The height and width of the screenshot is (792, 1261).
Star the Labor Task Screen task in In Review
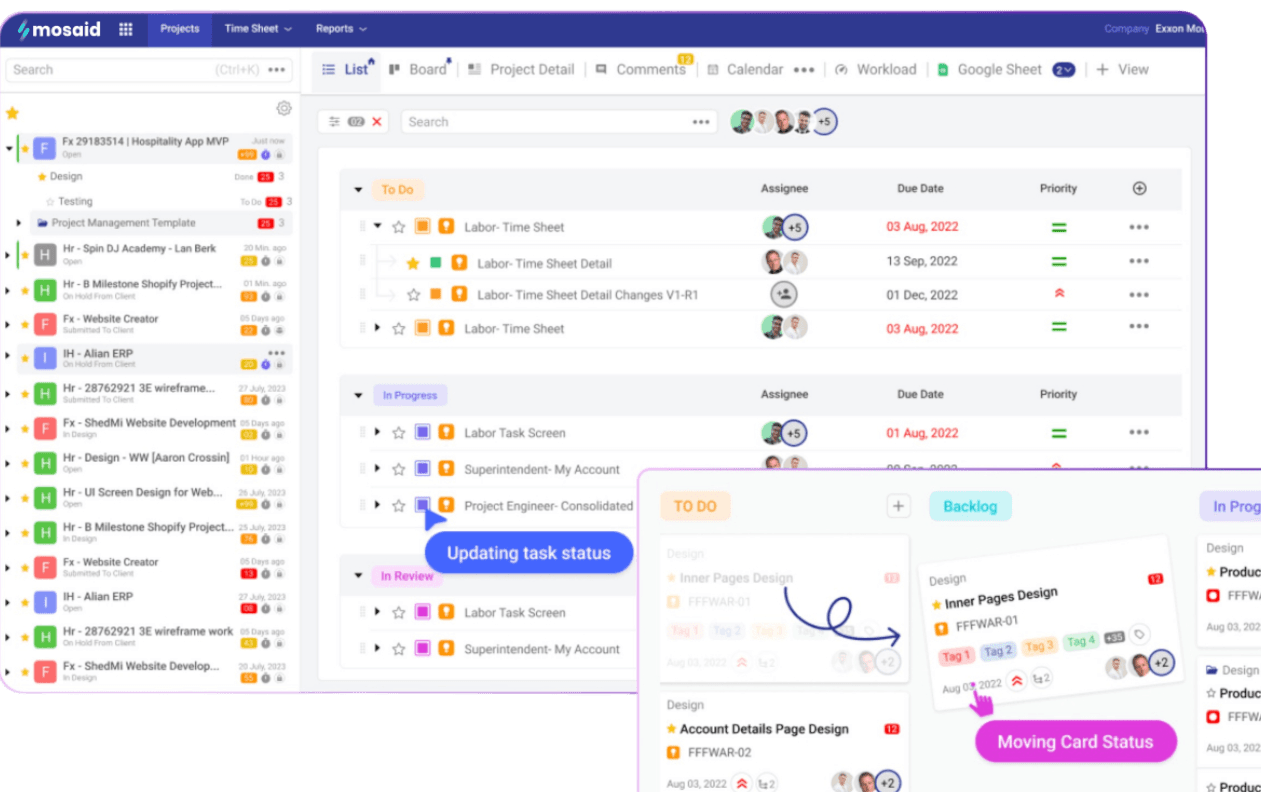(397, 612)
